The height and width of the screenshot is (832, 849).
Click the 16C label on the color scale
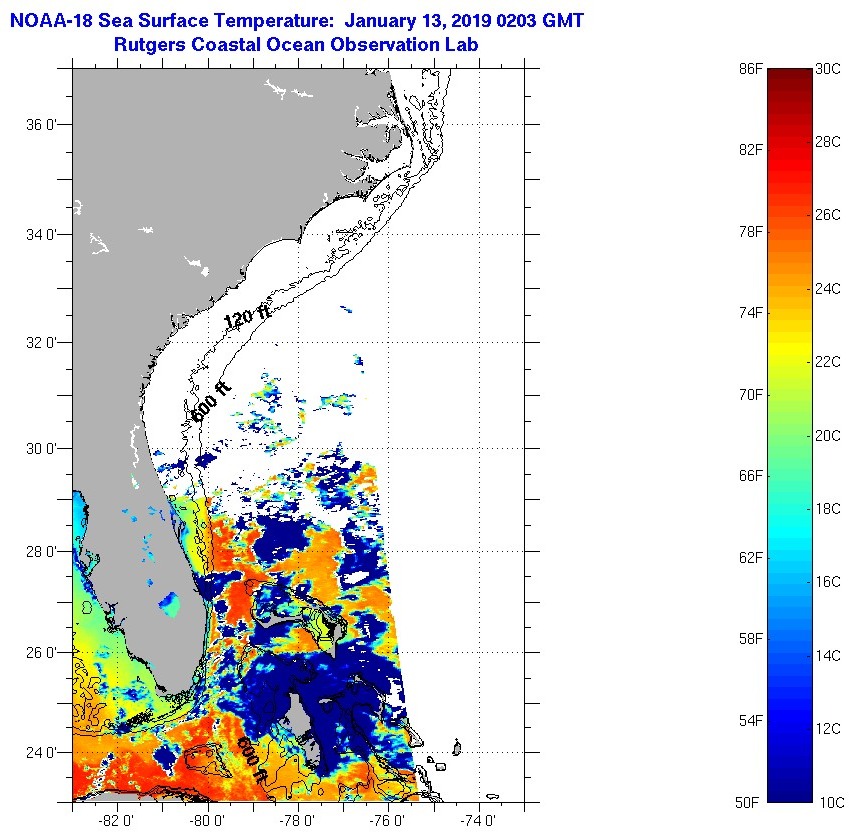tap(829, 581)
